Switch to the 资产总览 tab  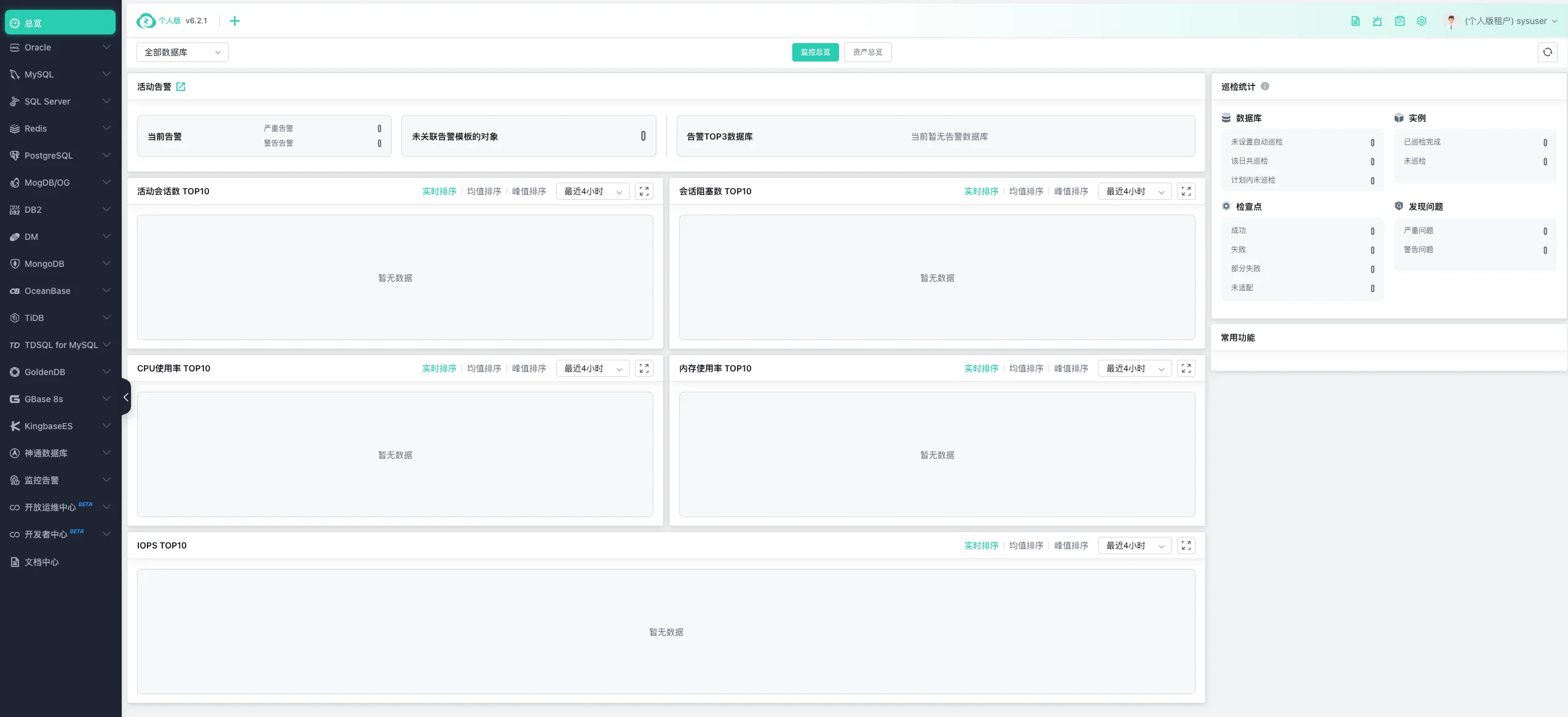[867, 52]
